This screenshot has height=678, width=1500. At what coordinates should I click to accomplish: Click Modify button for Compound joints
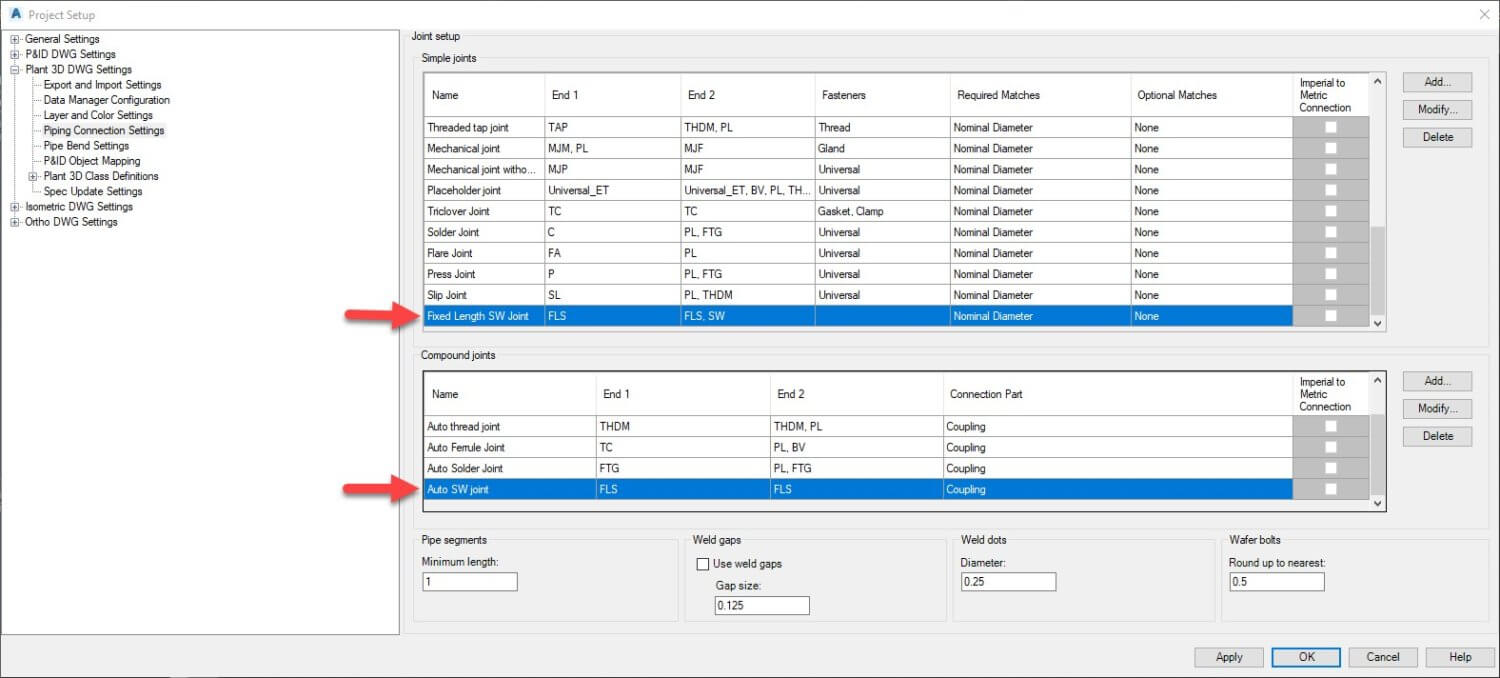click(x=1437, y=408)
